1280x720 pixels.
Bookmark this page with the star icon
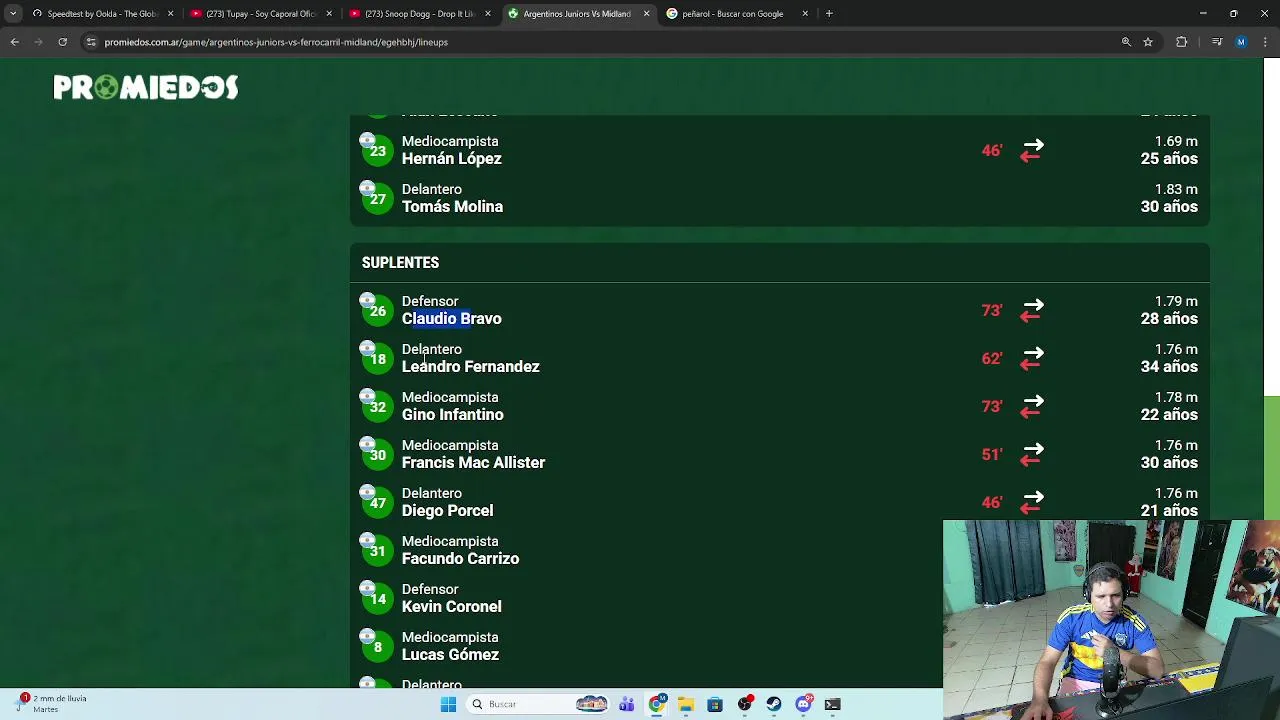1148,42
